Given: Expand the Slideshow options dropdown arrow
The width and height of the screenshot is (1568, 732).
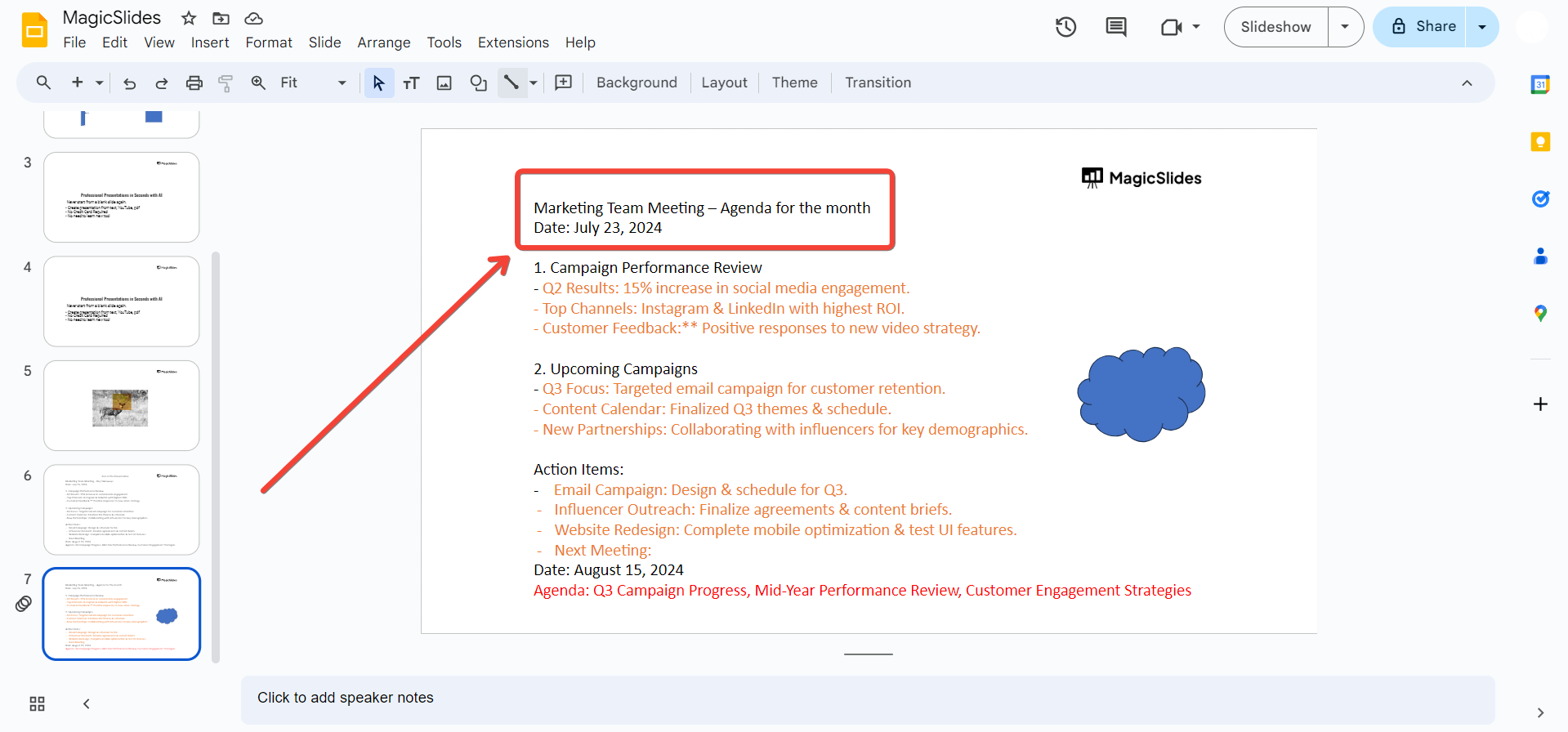Looking at the screenshot, I should (1345, 27).
